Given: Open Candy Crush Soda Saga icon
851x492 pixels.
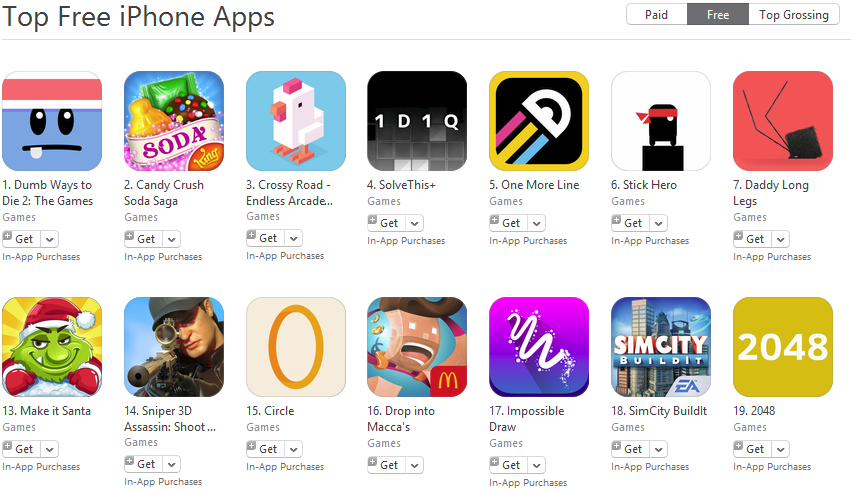Looking at the screenshot, I should point(174,121).
